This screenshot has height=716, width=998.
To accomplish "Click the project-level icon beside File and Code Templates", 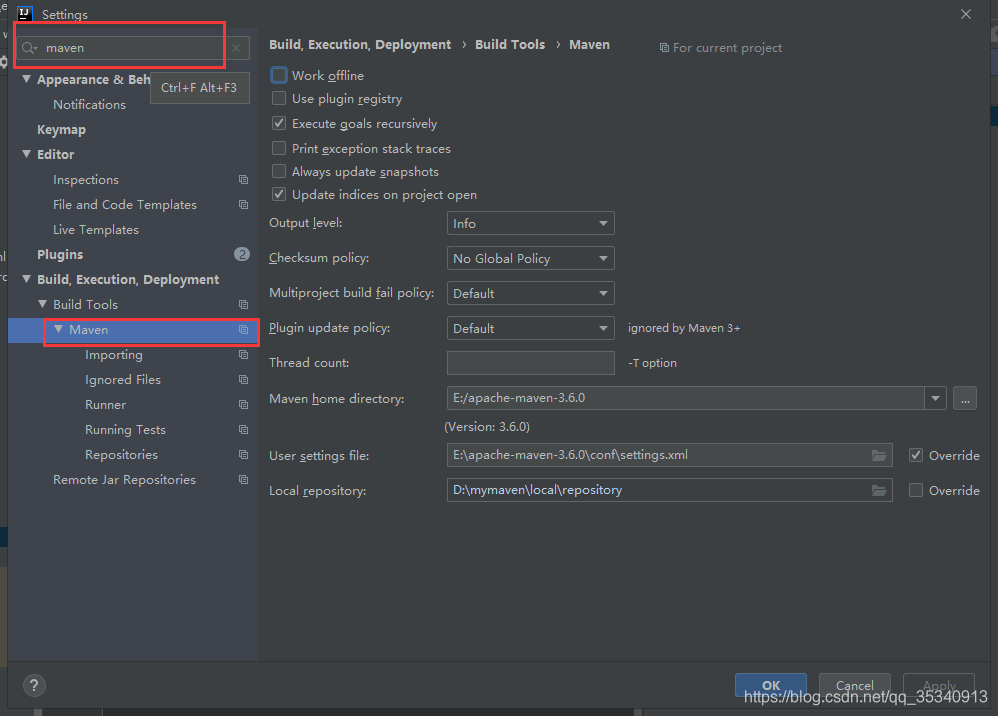I will tap(243, 204).
